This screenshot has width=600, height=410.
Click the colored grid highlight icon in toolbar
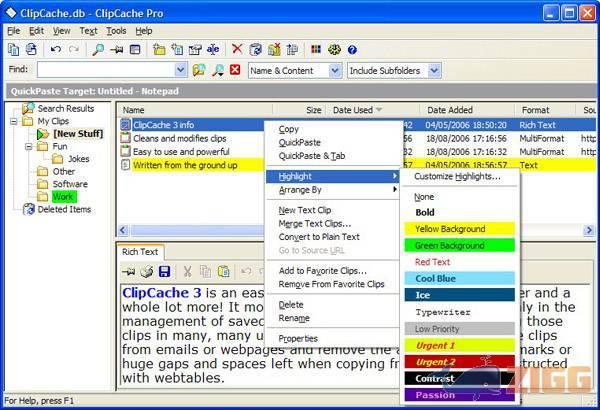click(x=316, y=49)
